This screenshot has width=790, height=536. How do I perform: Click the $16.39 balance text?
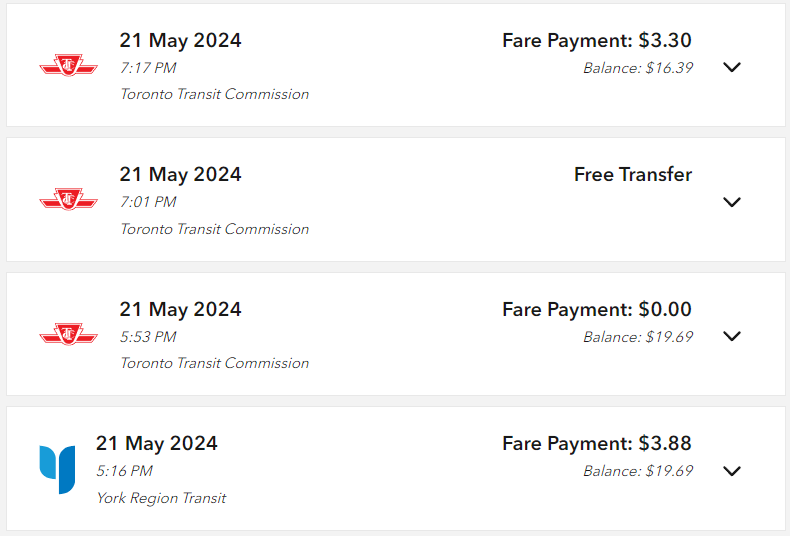pyautogui.click(x=638, y=68)
